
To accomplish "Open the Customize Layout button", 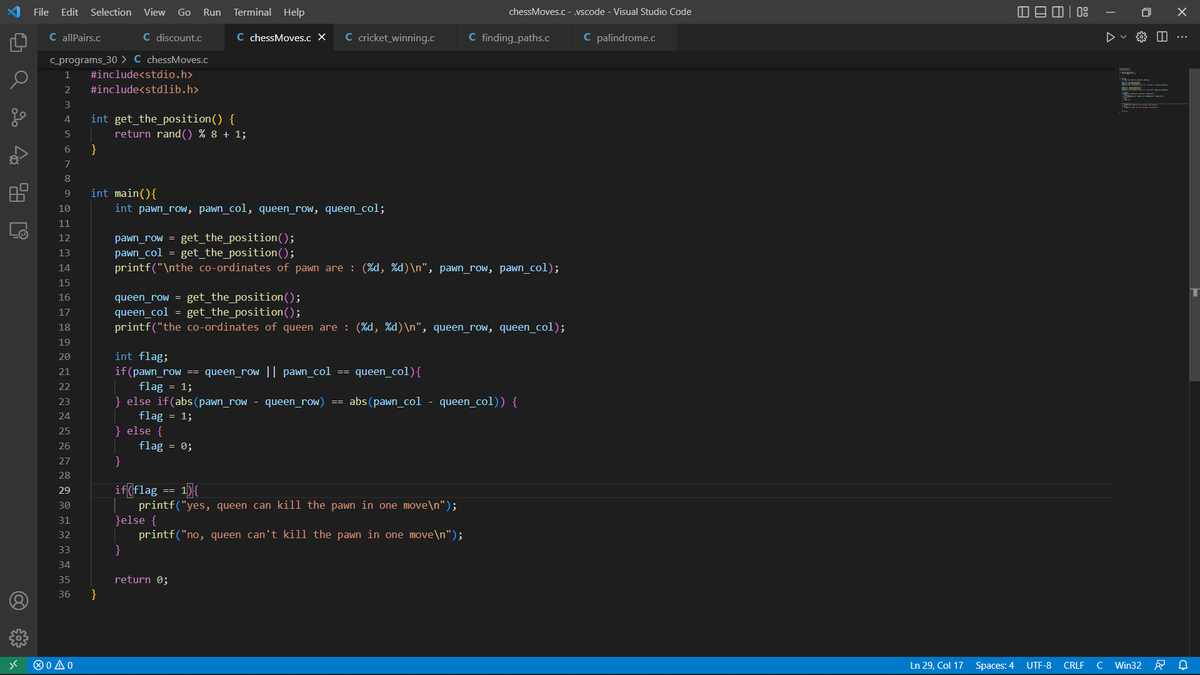I will pyautogui.click(x=1082, y=12).
